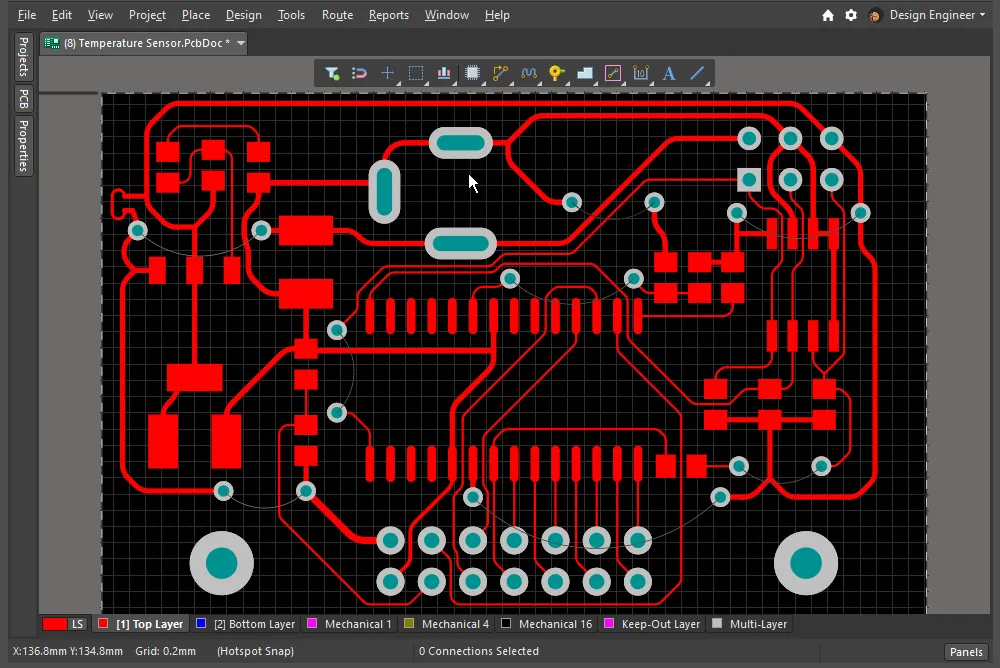Open the selection filter tool
This screenshot has width=1000, height=668.
332,73
